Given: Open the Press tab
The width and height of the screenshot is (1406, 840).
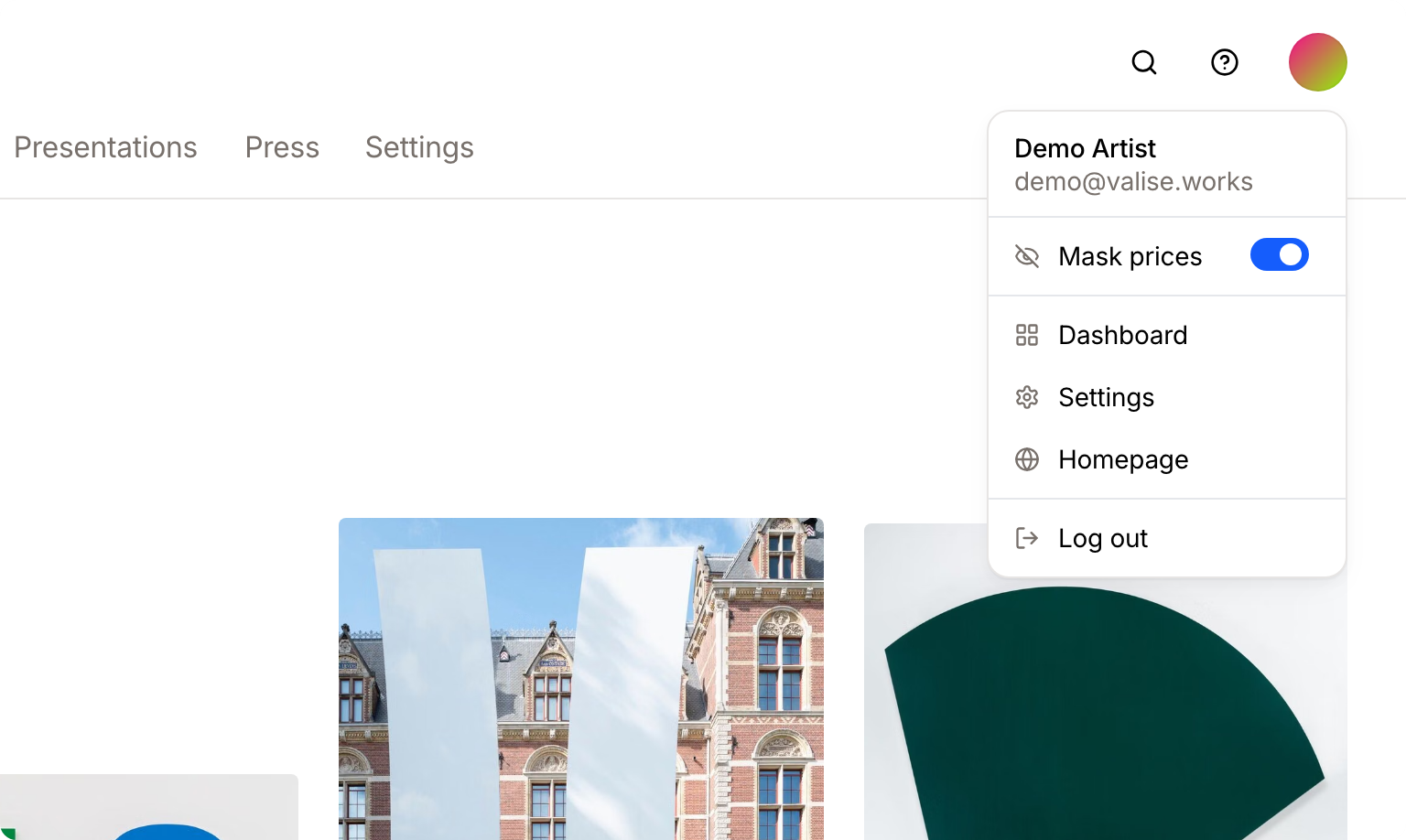Looking at the screenshot, I should click(282, 147).
